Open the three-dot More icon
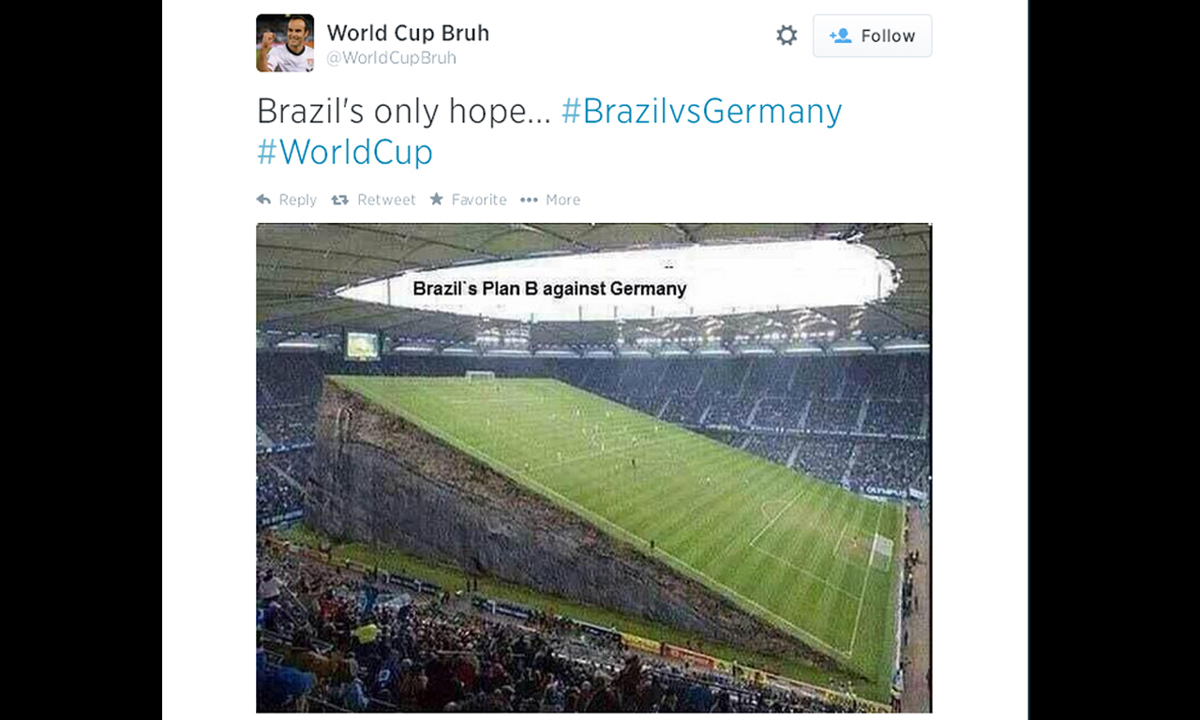Screen dimensions: 1200x720 (x=529, y=200)
